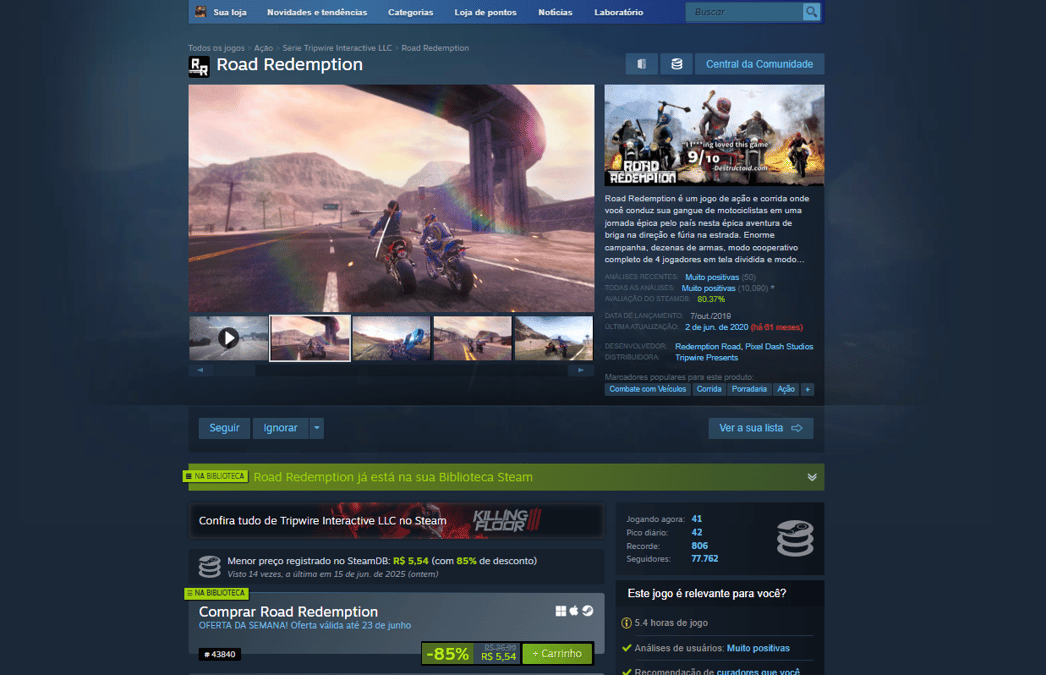Click the Ignorar button
1046x675 pixels.
click(x=280, y=428)
